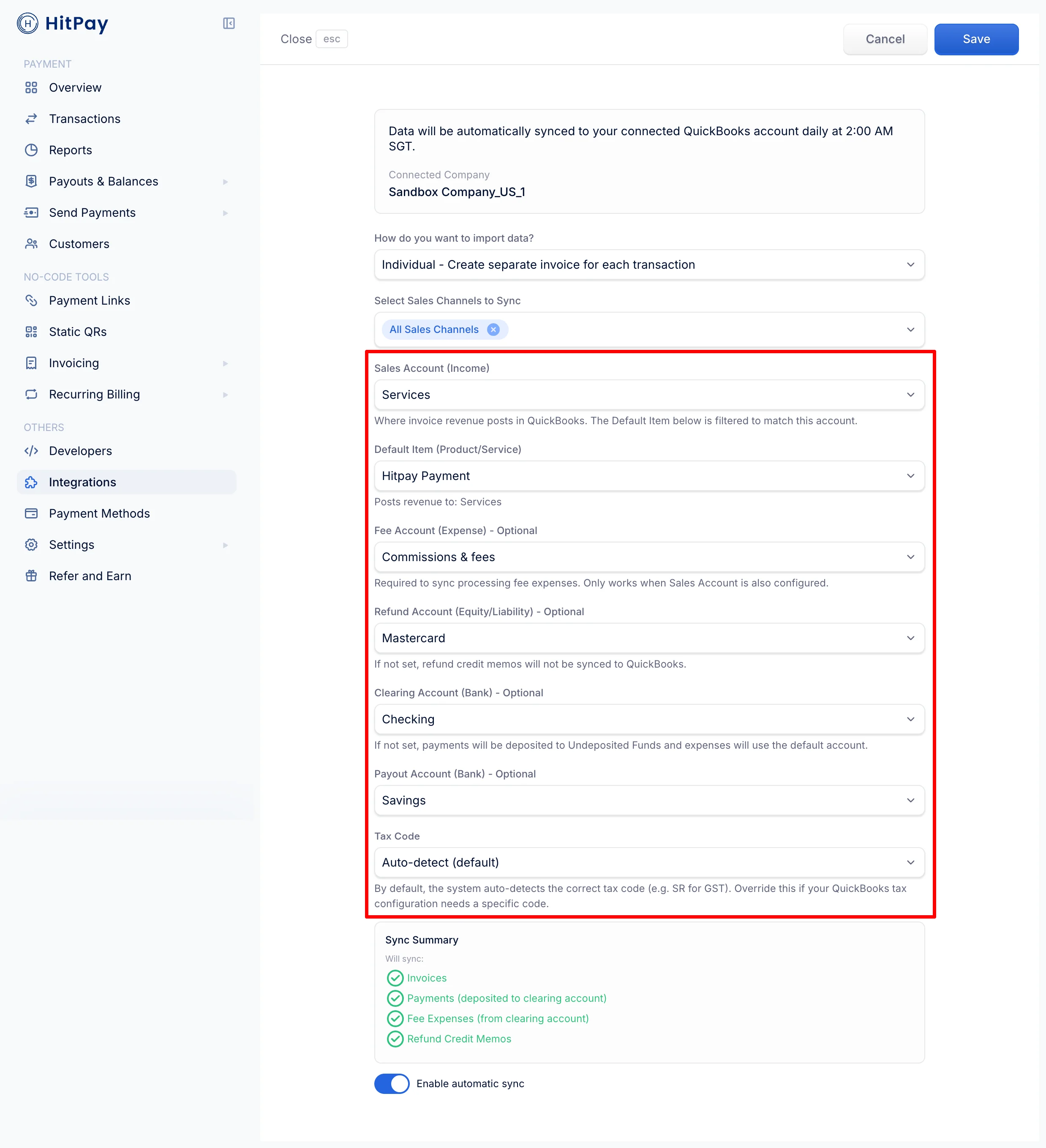
Task: Click the Settings gear icon
Action: point(31,545)
